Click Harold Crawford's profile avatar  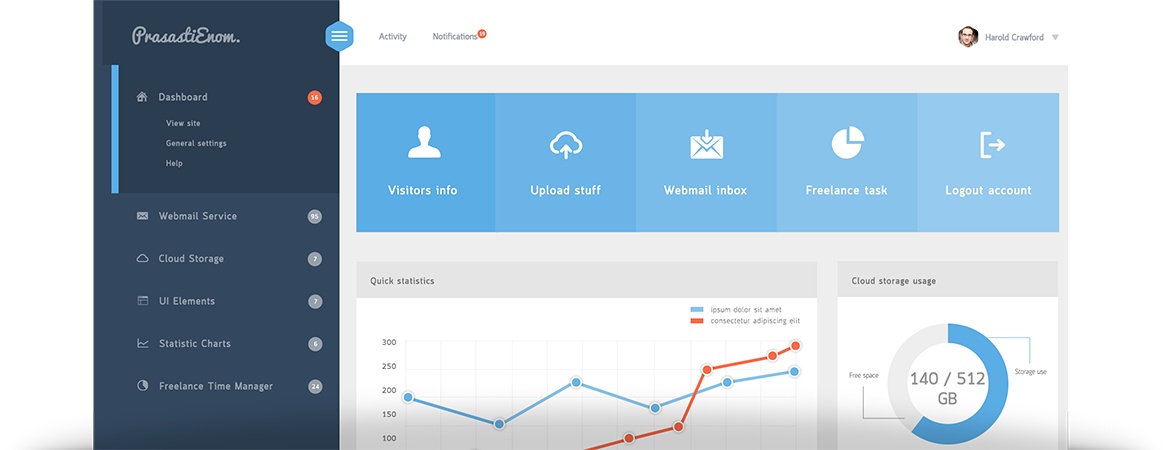(x=967, y=37)
